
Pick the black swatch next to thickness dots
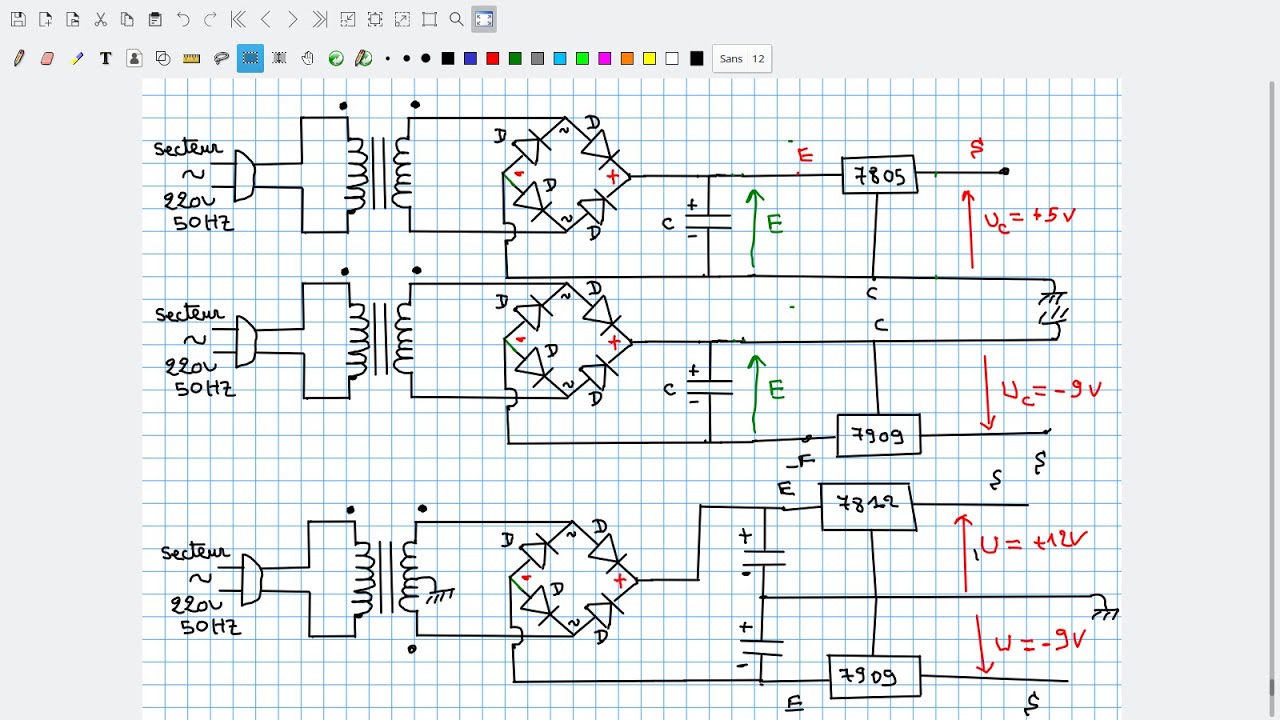pos(448,59)
